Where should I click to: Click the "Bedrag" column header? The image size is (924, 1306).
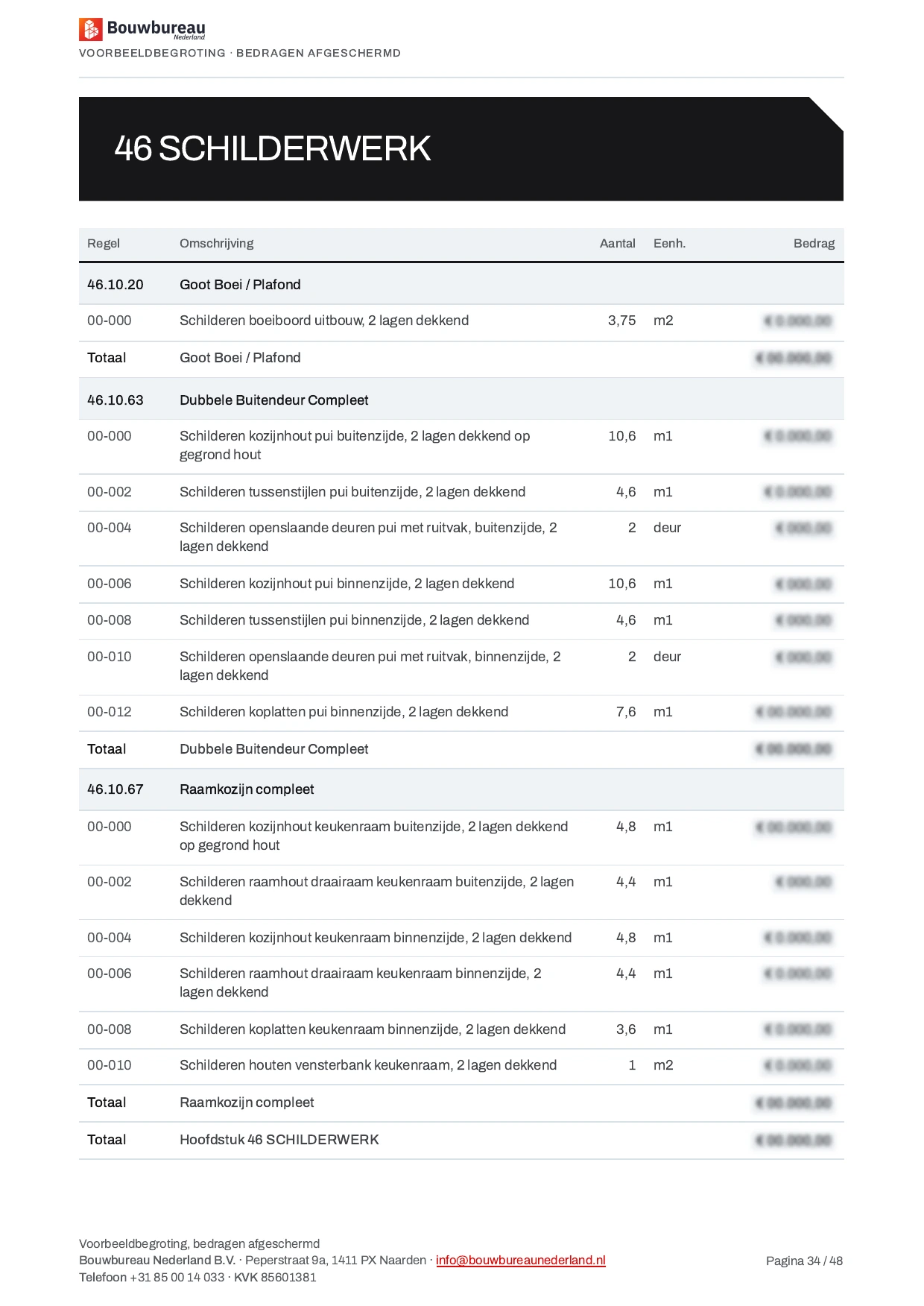pyautogui.click(x=814, y=244)
